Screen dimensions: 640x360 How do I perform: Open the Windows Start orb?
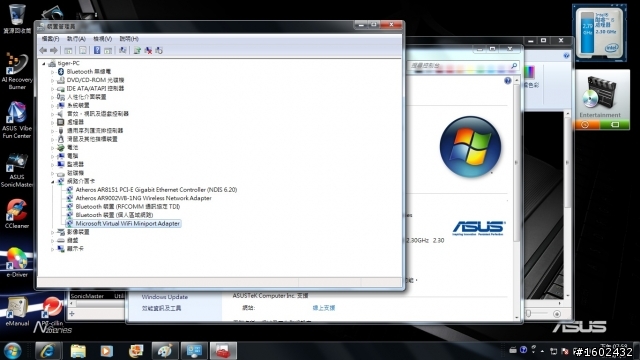point(12,351)
